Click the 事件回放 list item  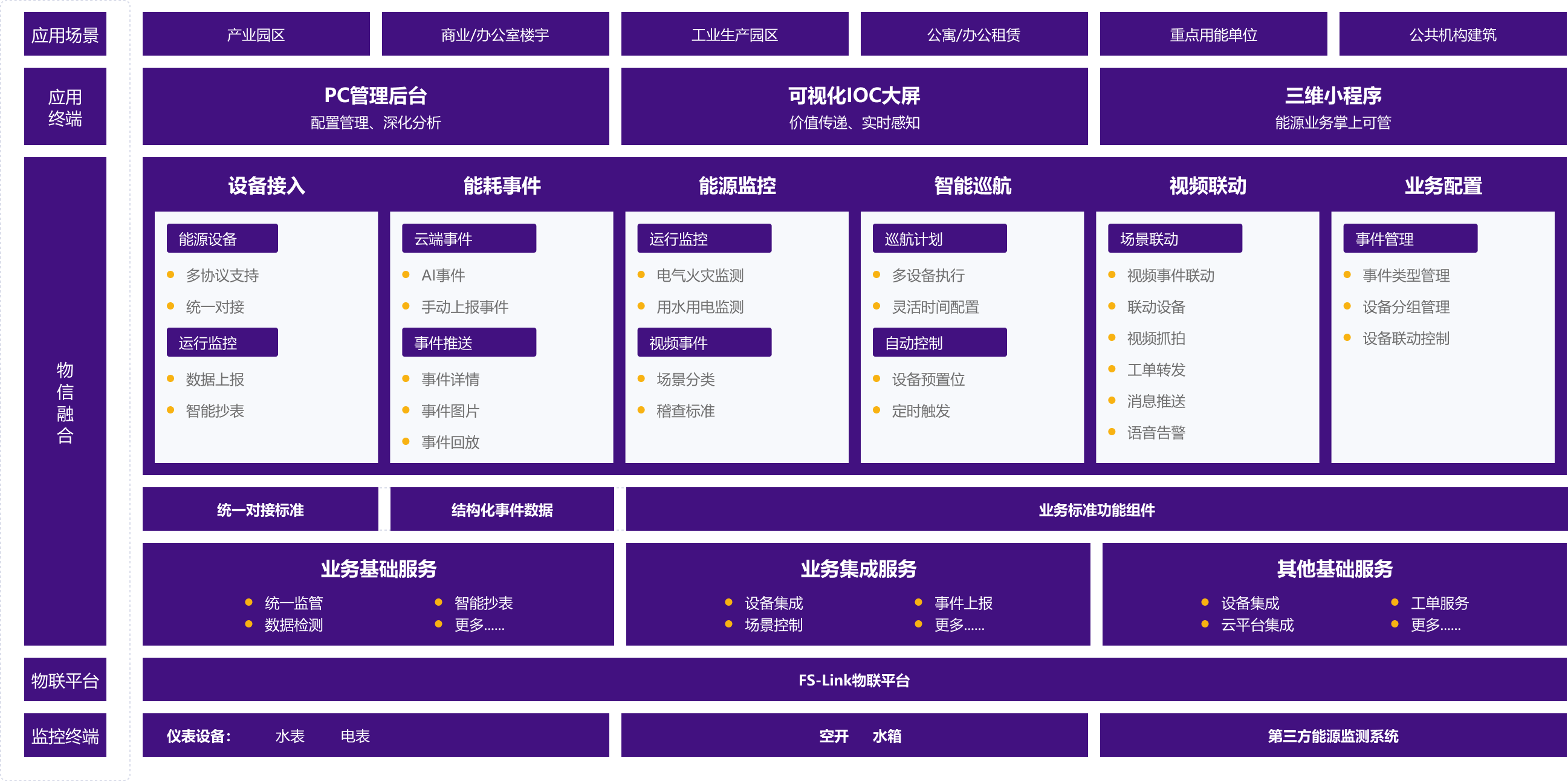tap(450, 442)
